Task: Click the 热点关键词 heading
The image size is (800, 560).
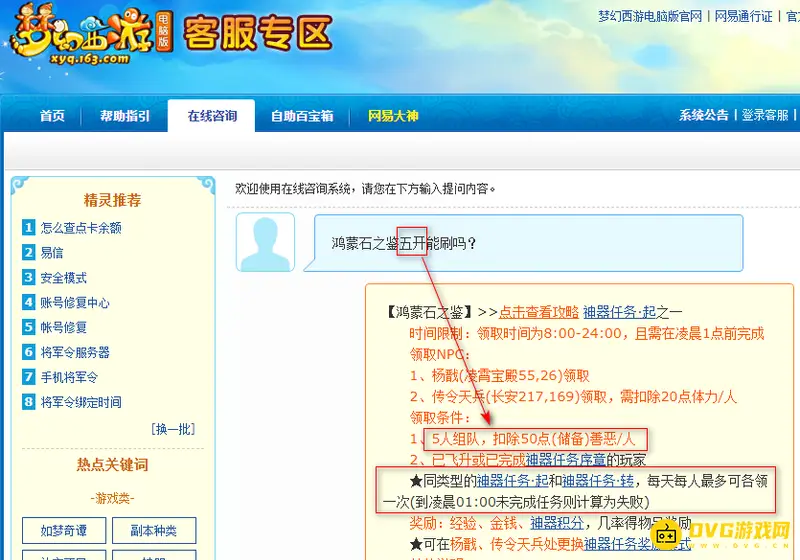Action: pos(112,465)
